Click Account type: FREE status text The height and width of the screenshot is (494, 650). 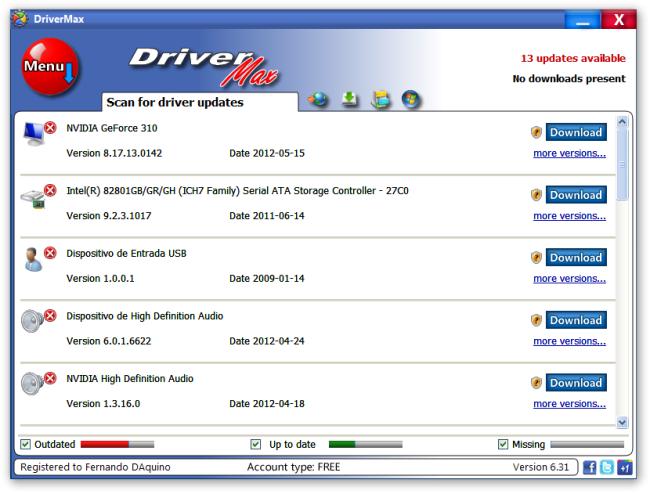[x=293, y=467]
